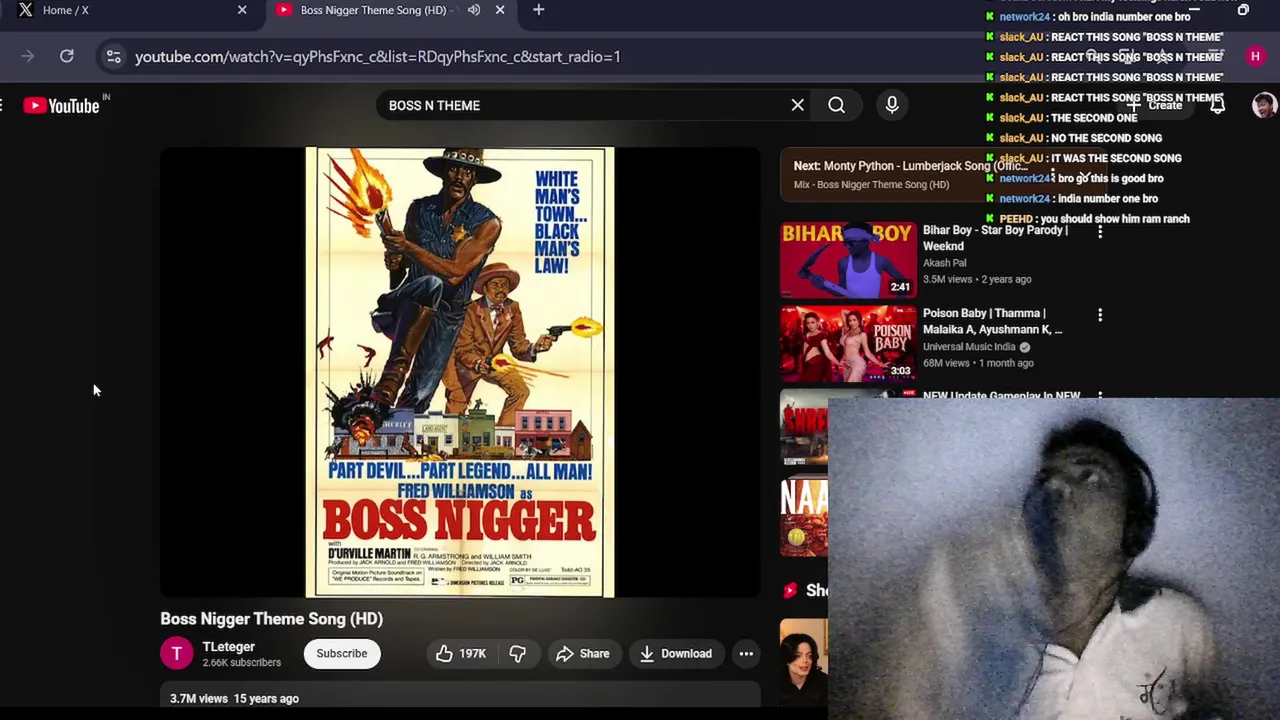Click the Download button
1280x720 pixels.
coord(676,654)
